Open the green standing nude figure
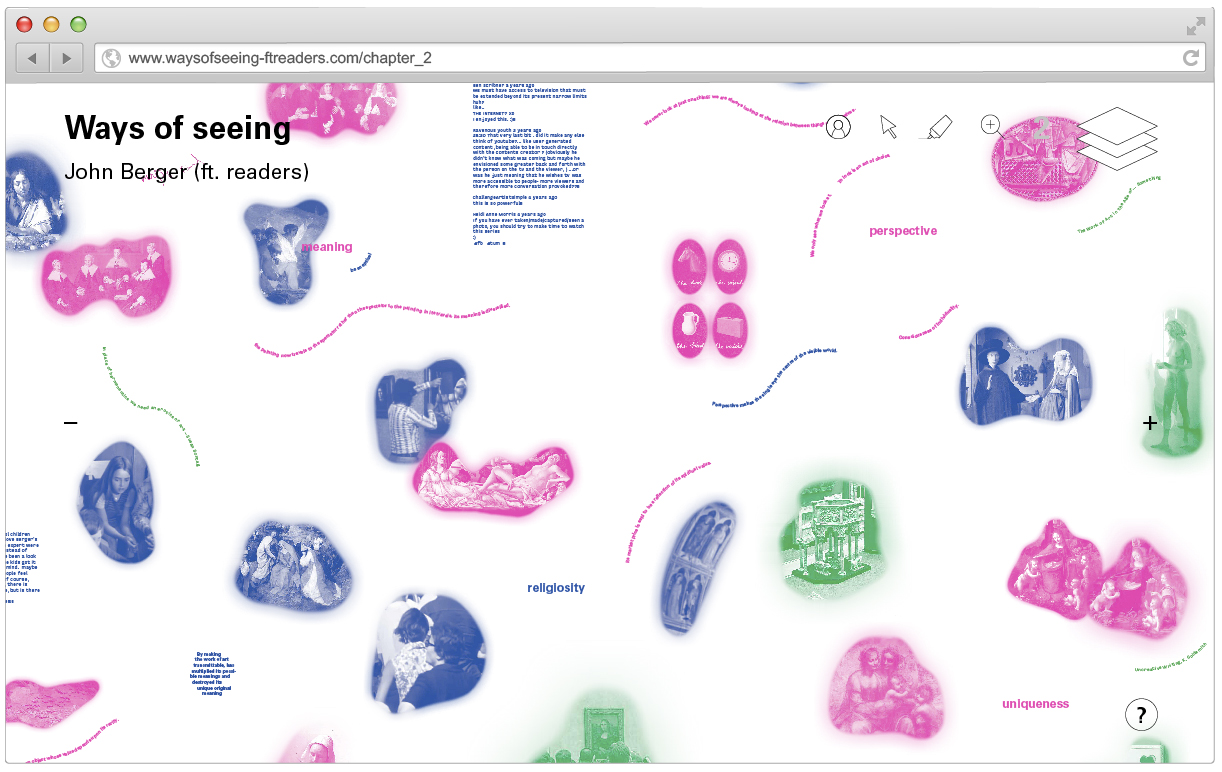Viewport: 1222px width, 772px height. 1173,383
